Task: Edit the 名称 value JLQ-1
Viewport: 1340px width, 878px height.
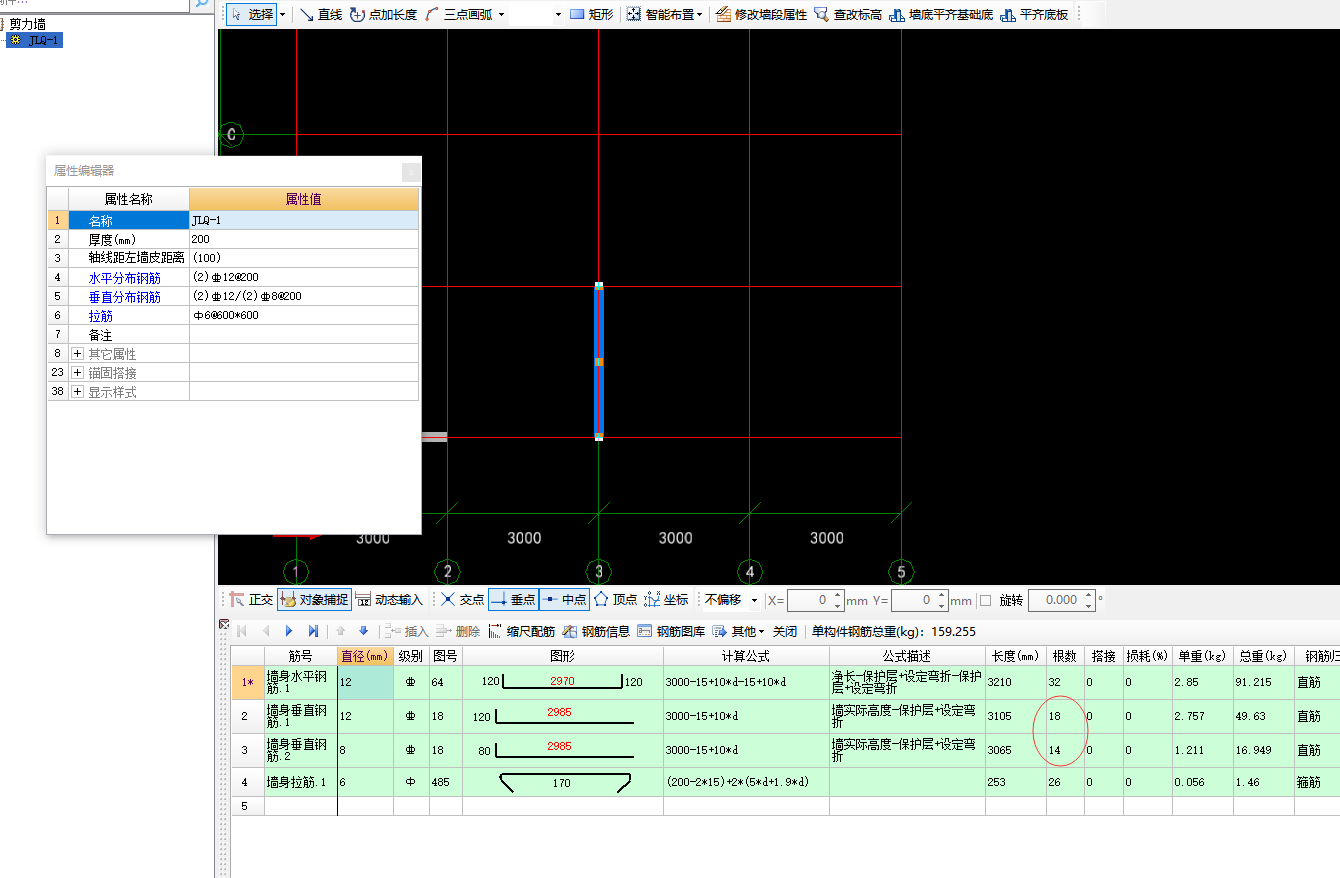Action: pos(304,221)
